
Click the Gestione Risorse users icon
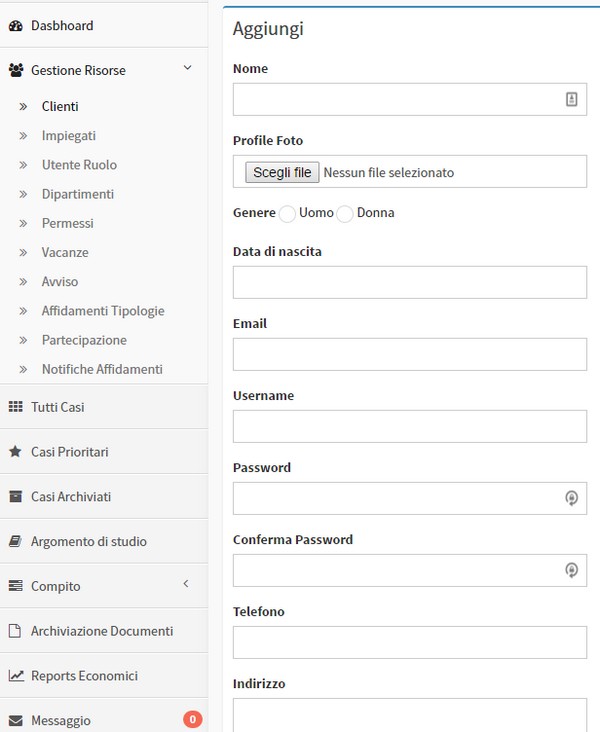(15, 71)
